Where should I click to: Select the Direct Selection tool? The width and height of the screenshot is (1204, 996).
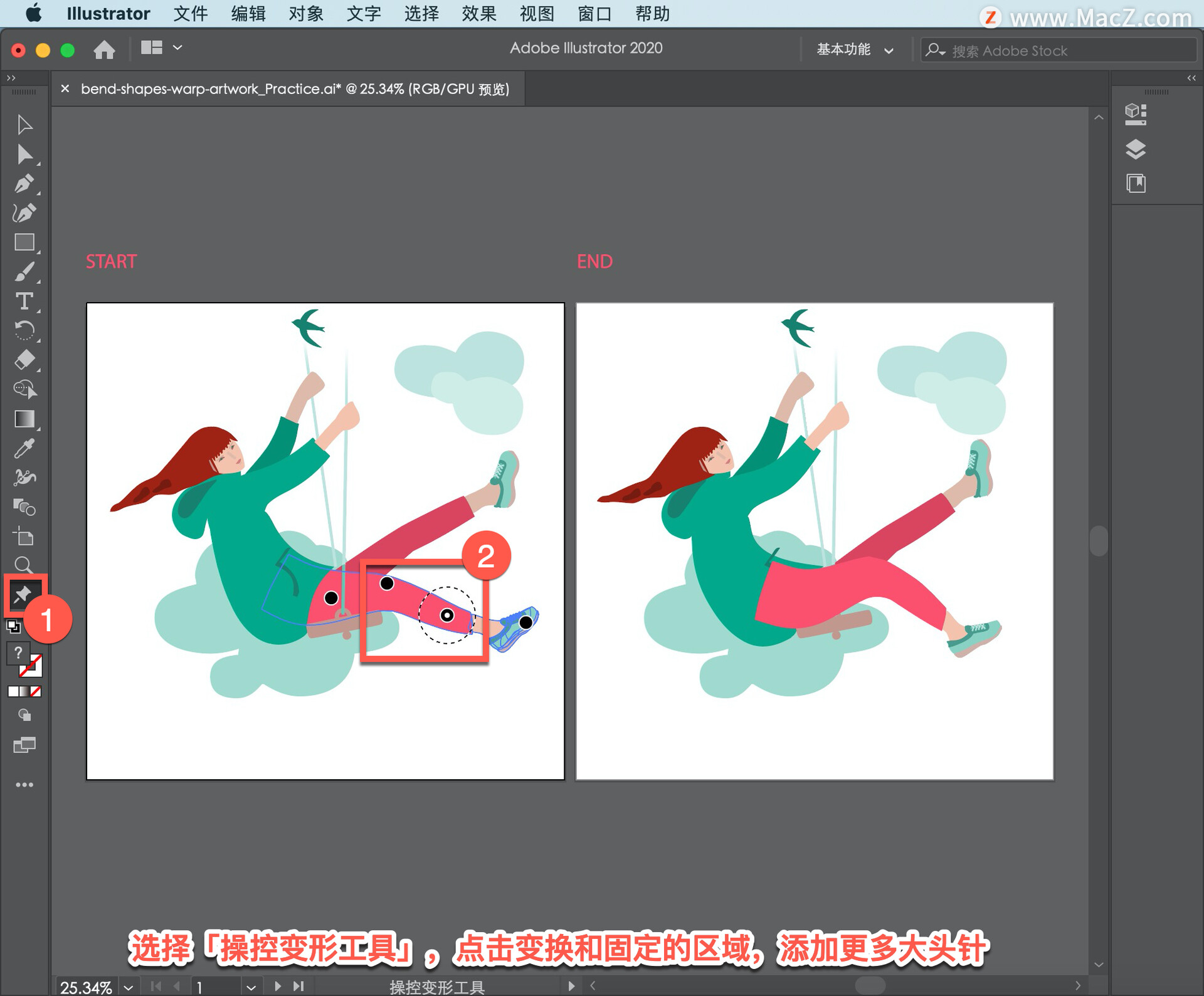[24, 154]
